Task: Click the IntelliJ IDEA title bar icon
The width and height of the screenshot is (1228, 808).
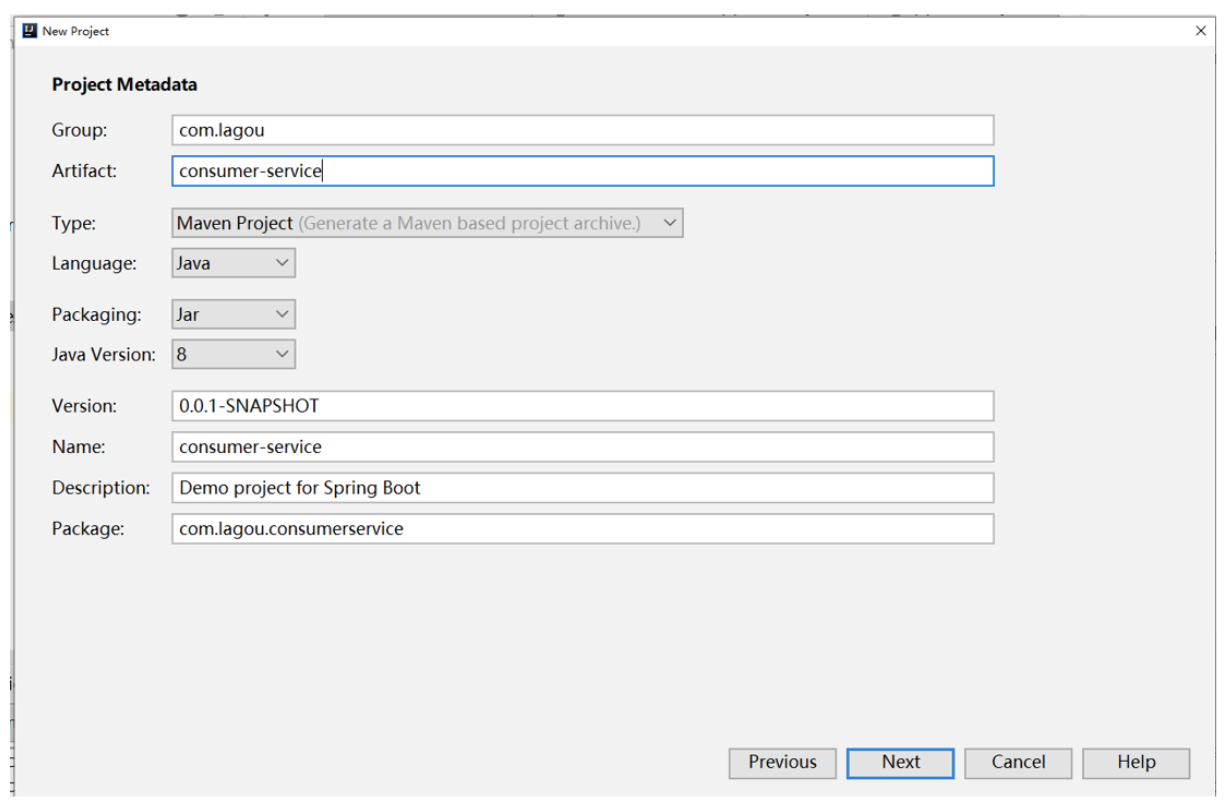Action: click(x=29, y=31)
